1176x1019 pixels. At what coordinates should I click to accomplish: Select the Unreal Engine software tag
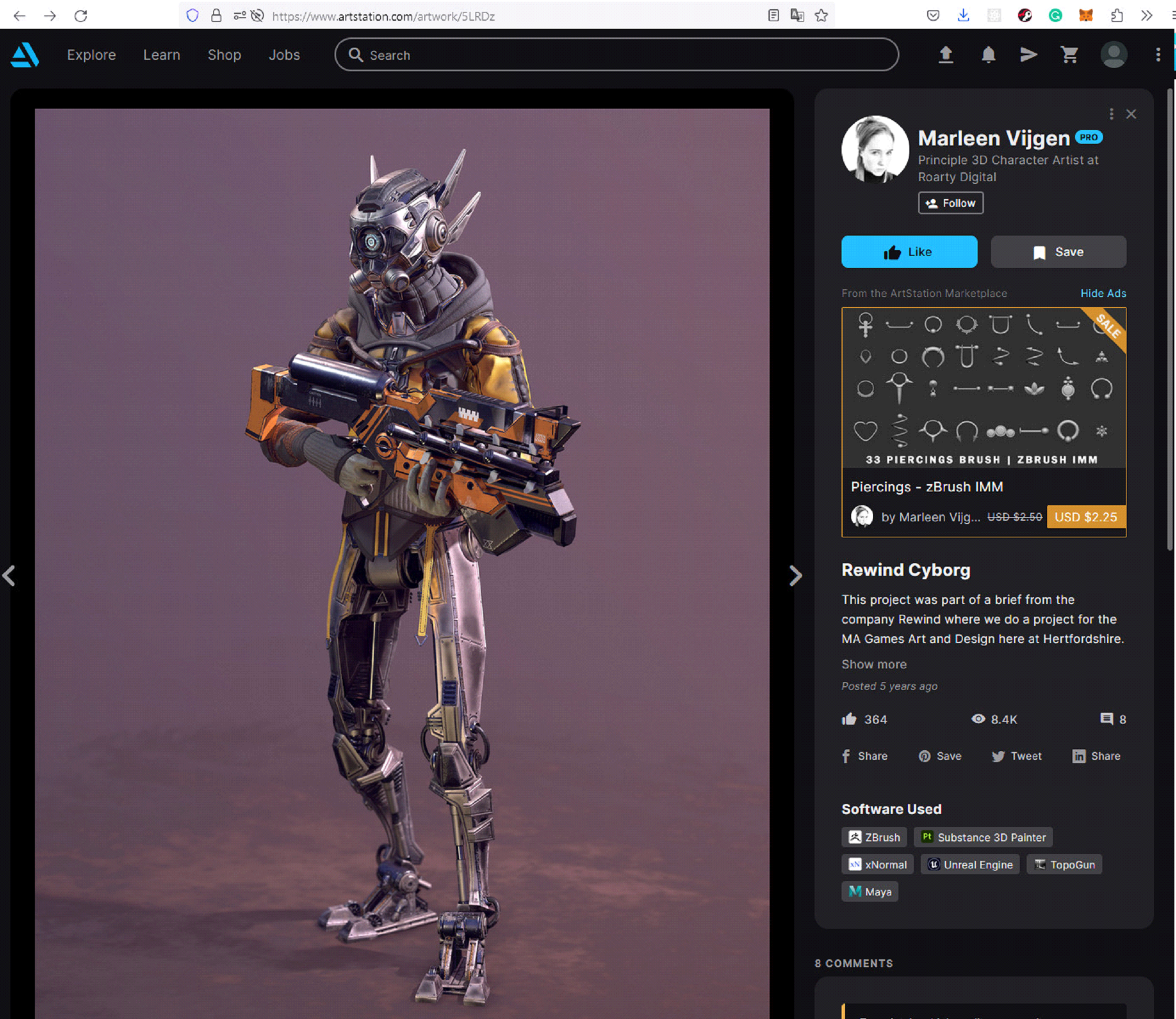click(970, 864)
